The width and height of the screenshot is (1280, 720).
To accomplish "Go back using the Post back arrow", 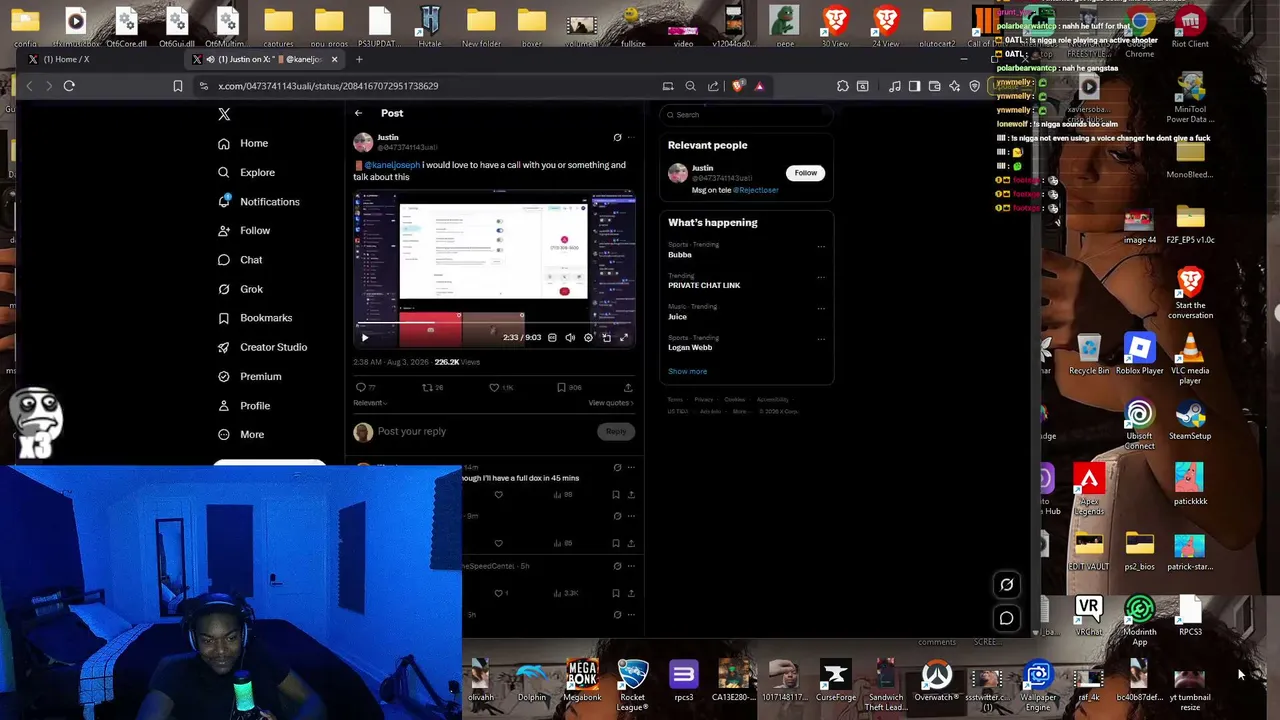I will (358, 113).
